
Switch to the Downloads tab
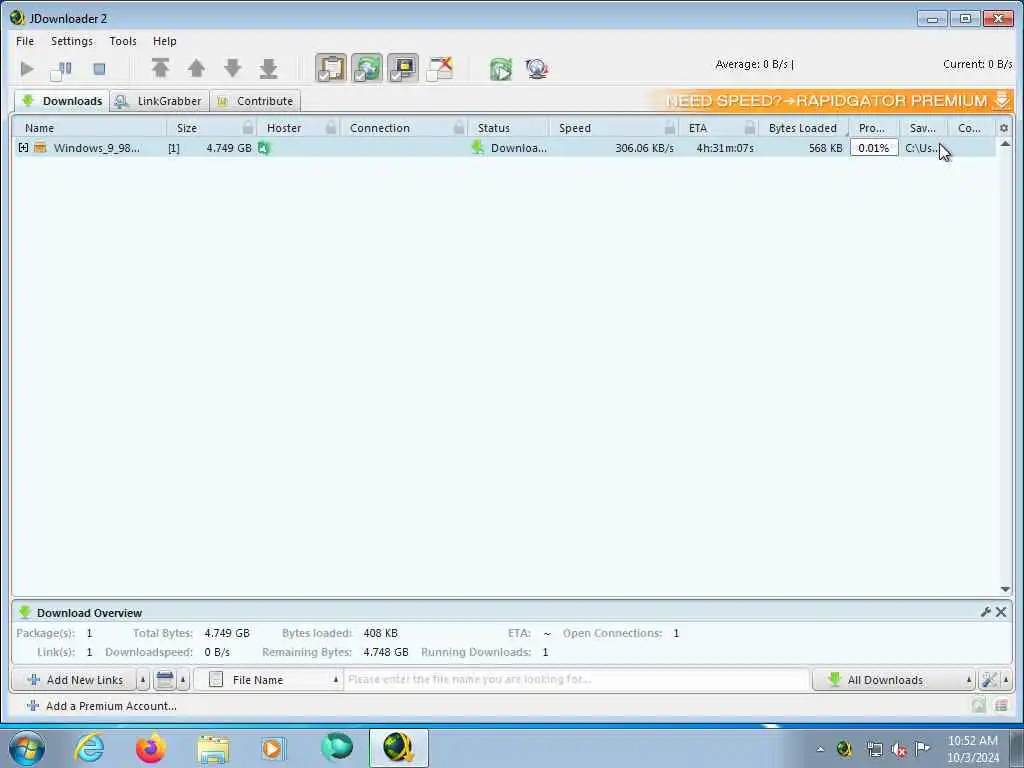tap(62, 101)
